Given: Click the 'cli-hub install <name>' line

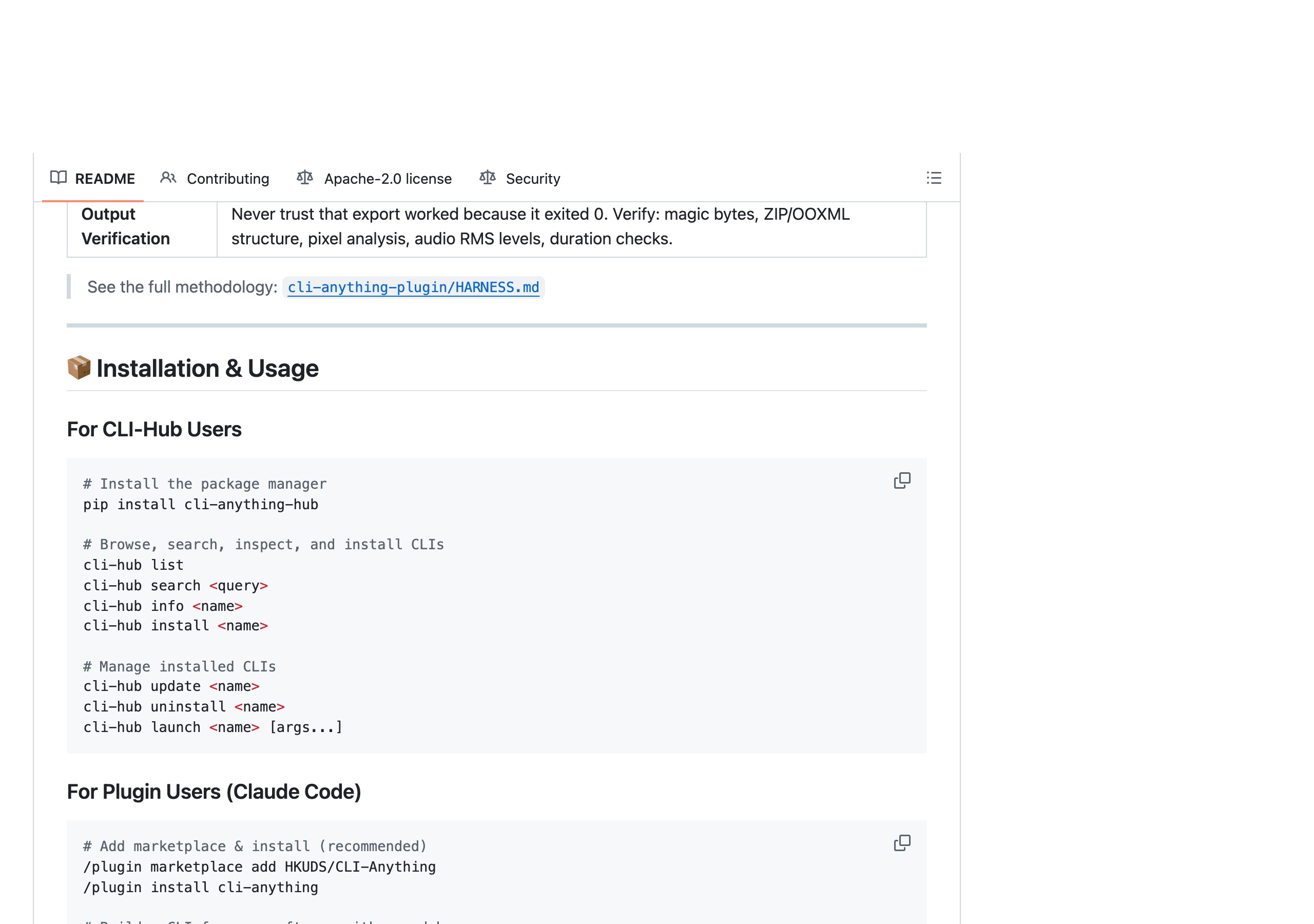Looking at the screenshot, I should [x=176, y=626].
